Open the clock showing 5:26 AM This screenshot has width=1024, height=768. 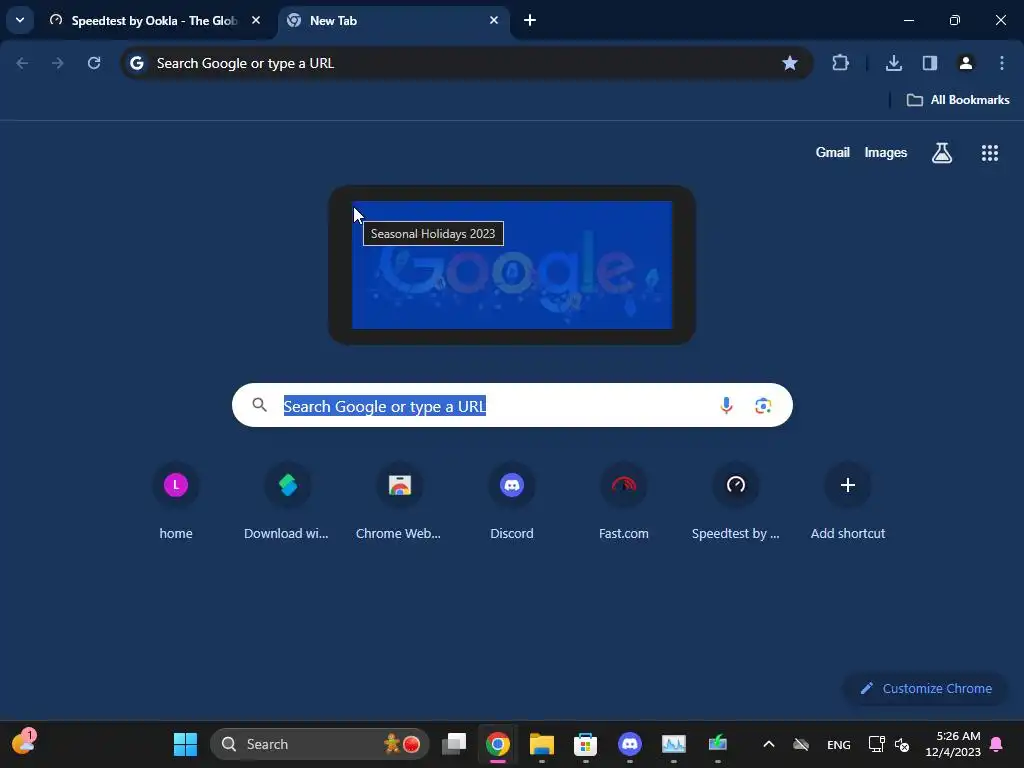(953, 744)
